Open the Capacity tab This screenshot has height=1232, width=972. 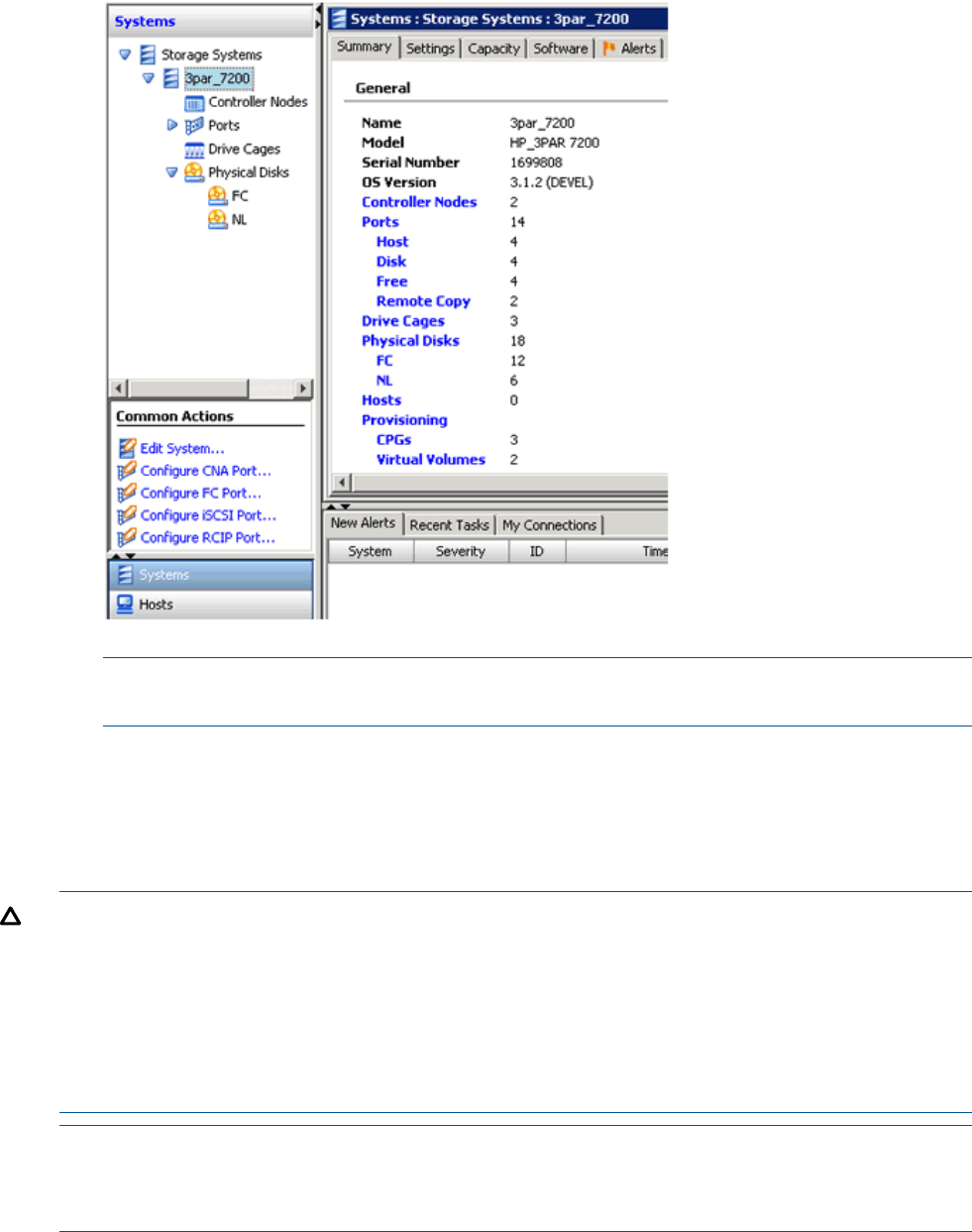point(493,48)
